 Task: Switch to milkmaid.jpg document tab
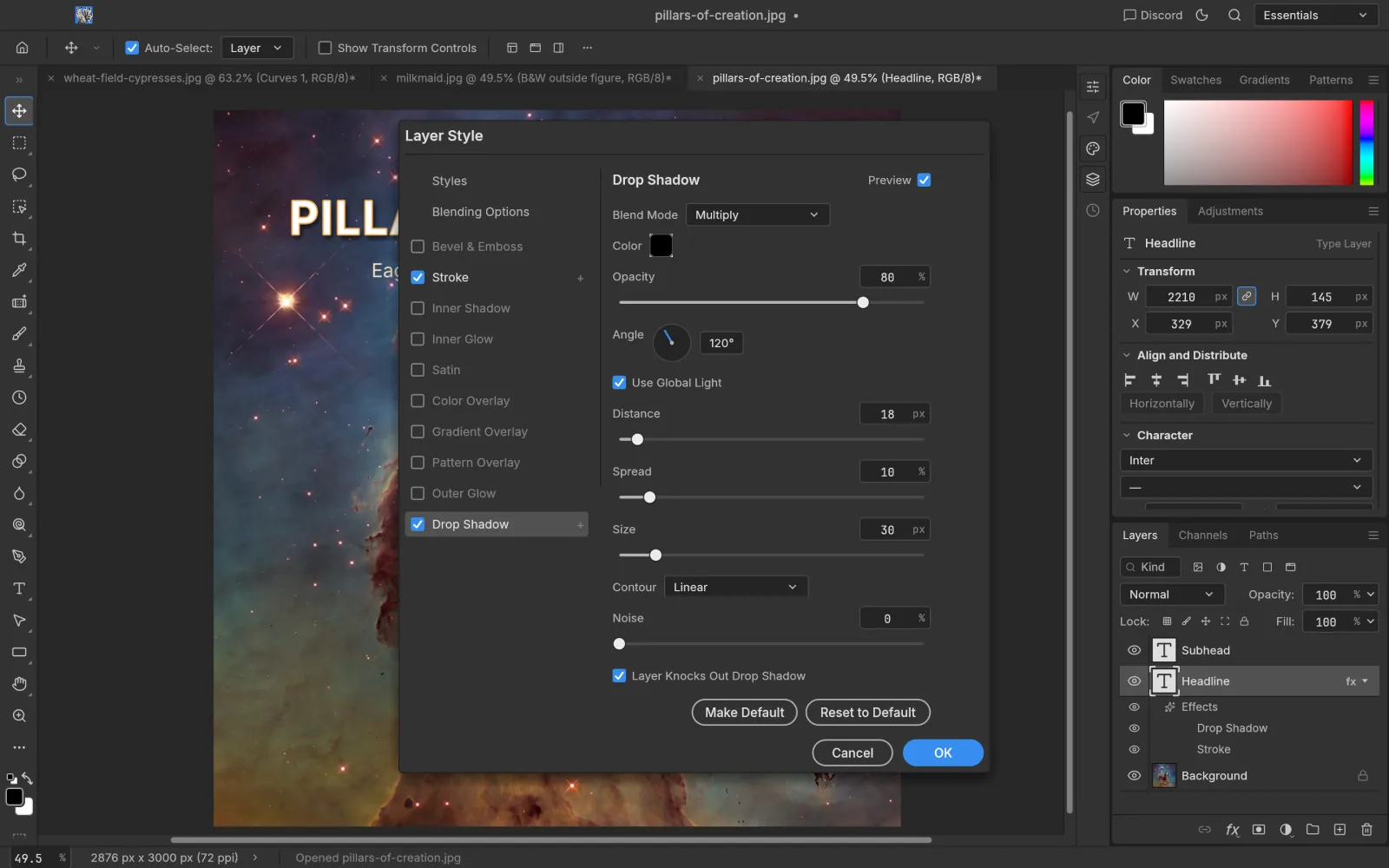(x=533, y=78)
